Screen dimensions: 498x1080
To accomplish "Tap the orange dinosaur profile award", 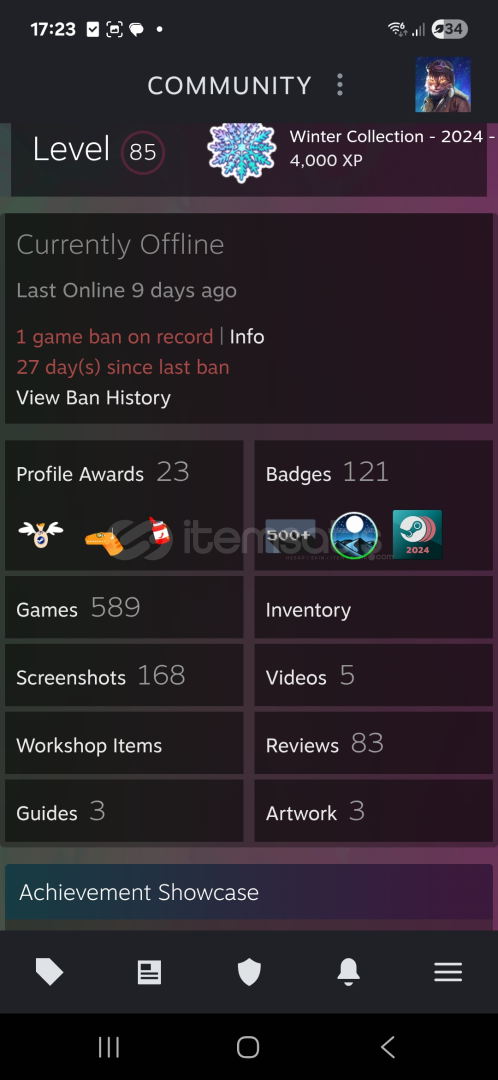I will point(108,537).
